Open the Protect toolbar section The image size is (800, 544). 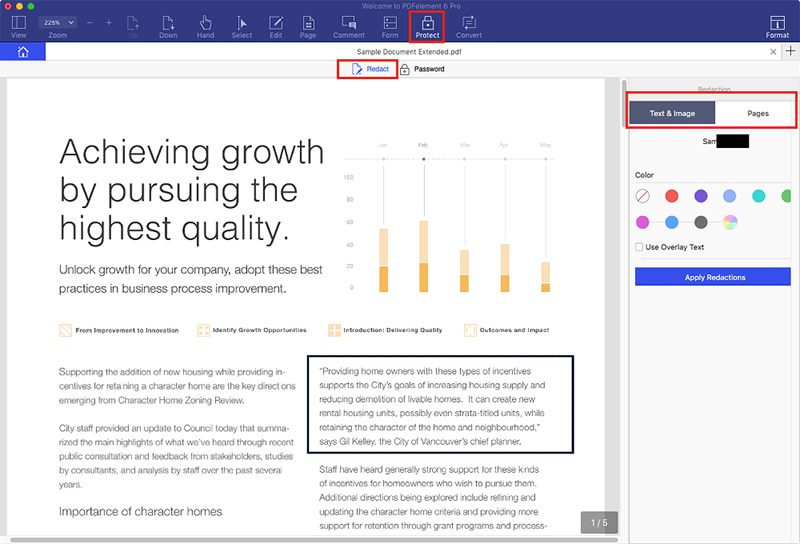pos(427,25)
